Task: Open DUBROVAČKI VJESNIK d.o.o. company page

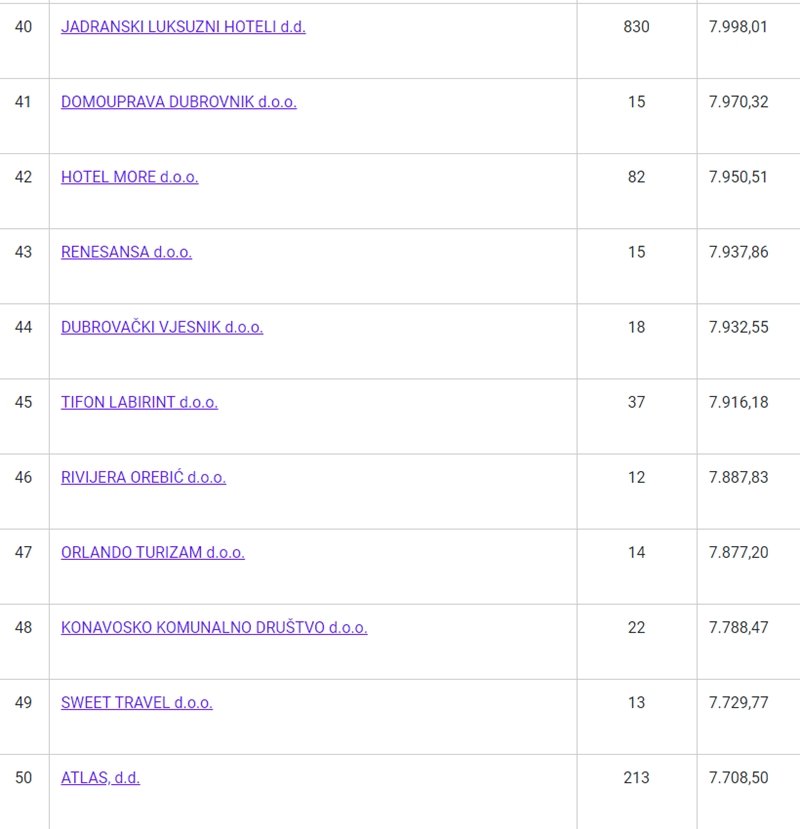Action: click(162, 327)
